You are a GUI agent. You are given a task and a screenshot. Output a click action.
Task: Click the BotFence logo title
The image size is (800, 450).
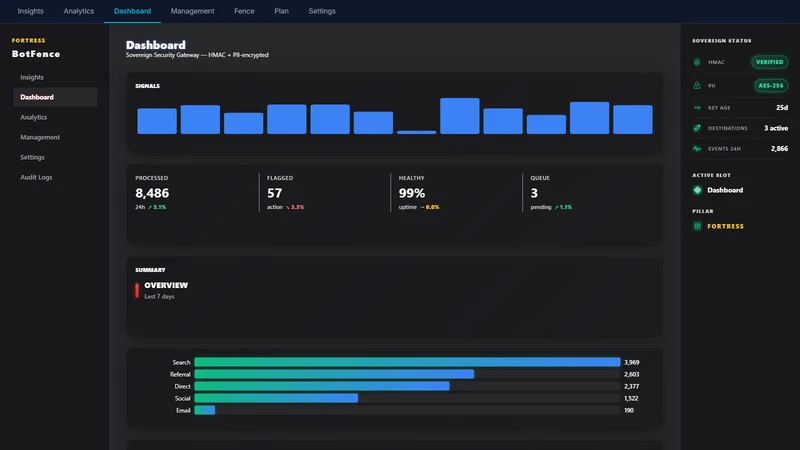(36, 54)
